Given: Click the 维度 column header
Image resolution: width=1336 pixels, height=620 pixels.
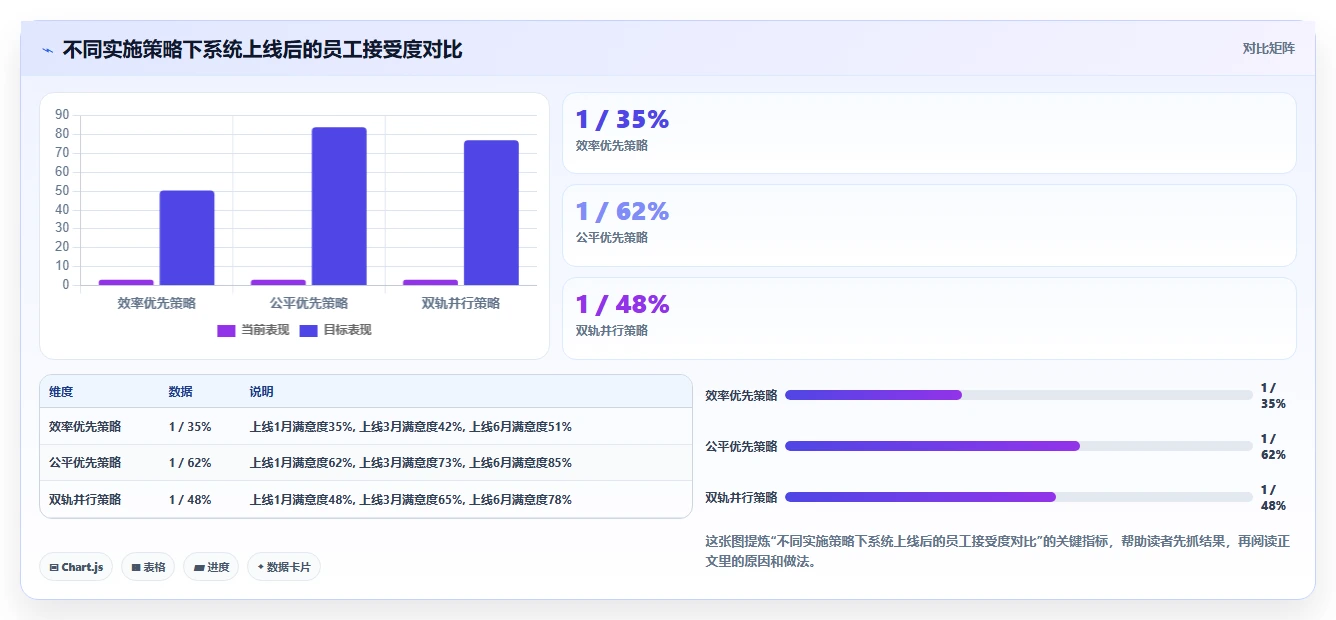Looking at the screenshot, I should coord(61,392).
